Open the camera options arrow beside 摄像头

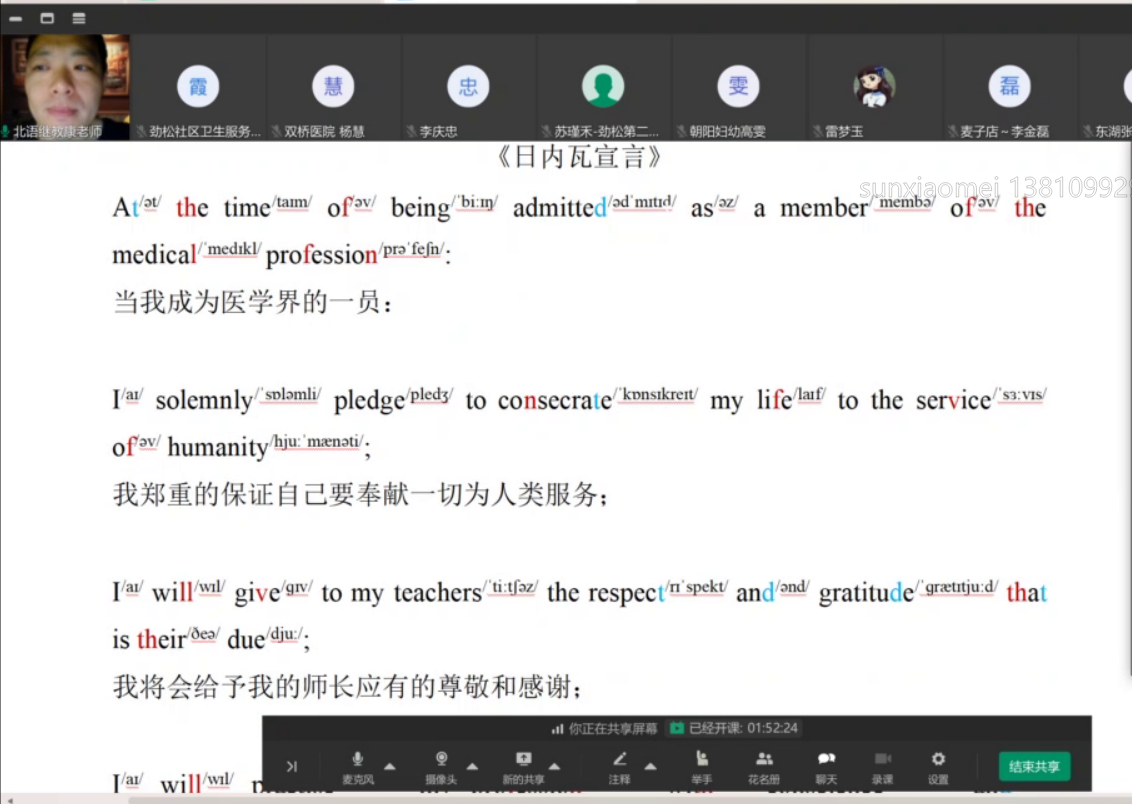click(x=472, y=767)
